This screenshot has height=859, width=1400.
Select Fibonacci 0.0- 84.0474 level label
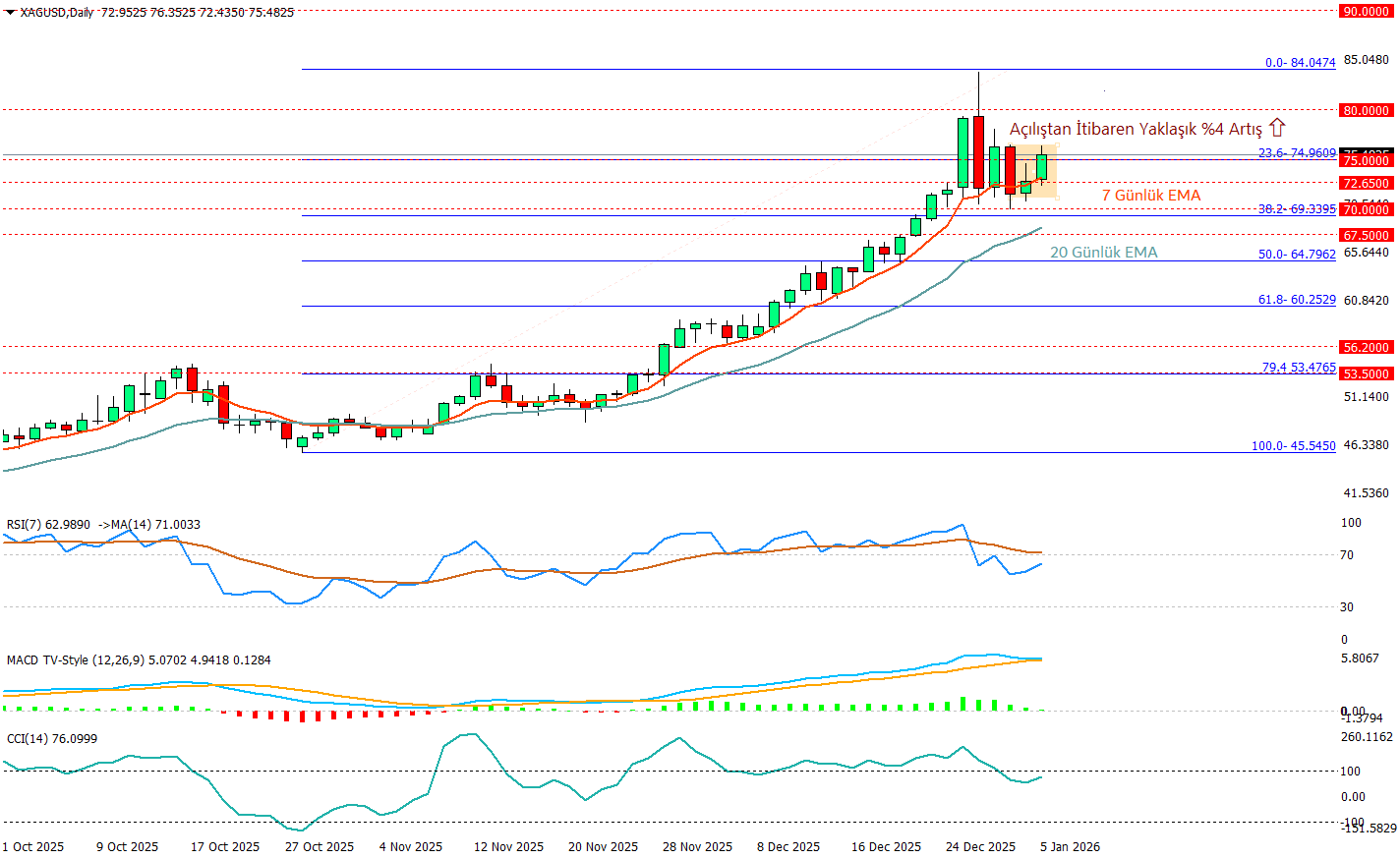point(1300,63)
